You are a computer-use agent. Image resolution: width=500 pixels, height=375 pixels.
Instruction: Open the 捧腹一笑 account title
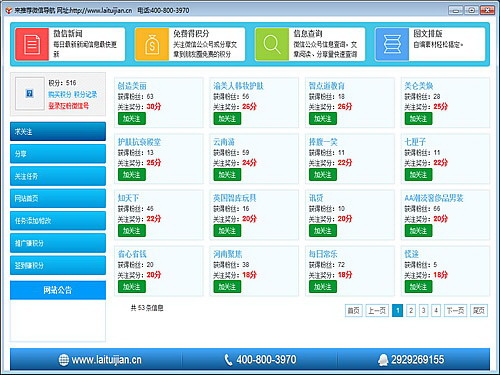(323, 142)
